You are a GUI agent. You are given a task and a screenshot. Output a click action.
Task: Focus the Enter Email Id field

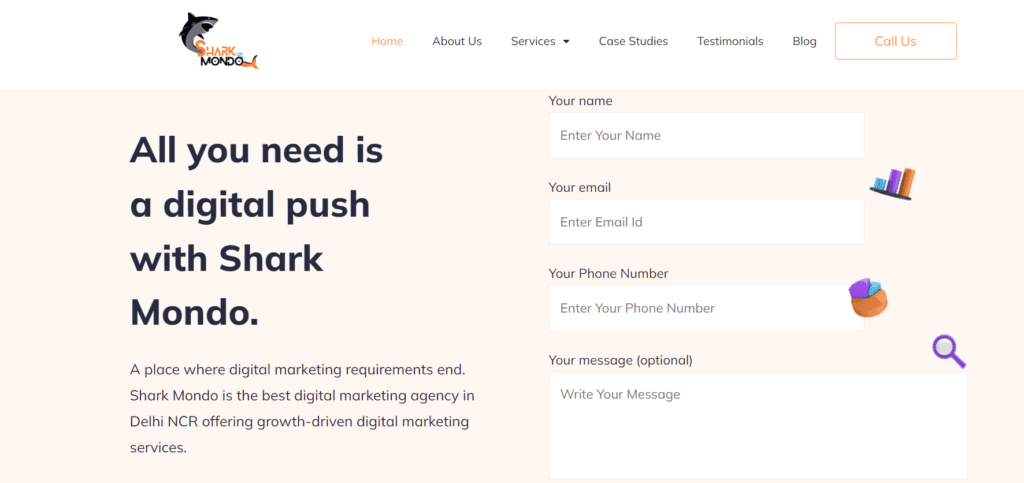coord(707,222)
